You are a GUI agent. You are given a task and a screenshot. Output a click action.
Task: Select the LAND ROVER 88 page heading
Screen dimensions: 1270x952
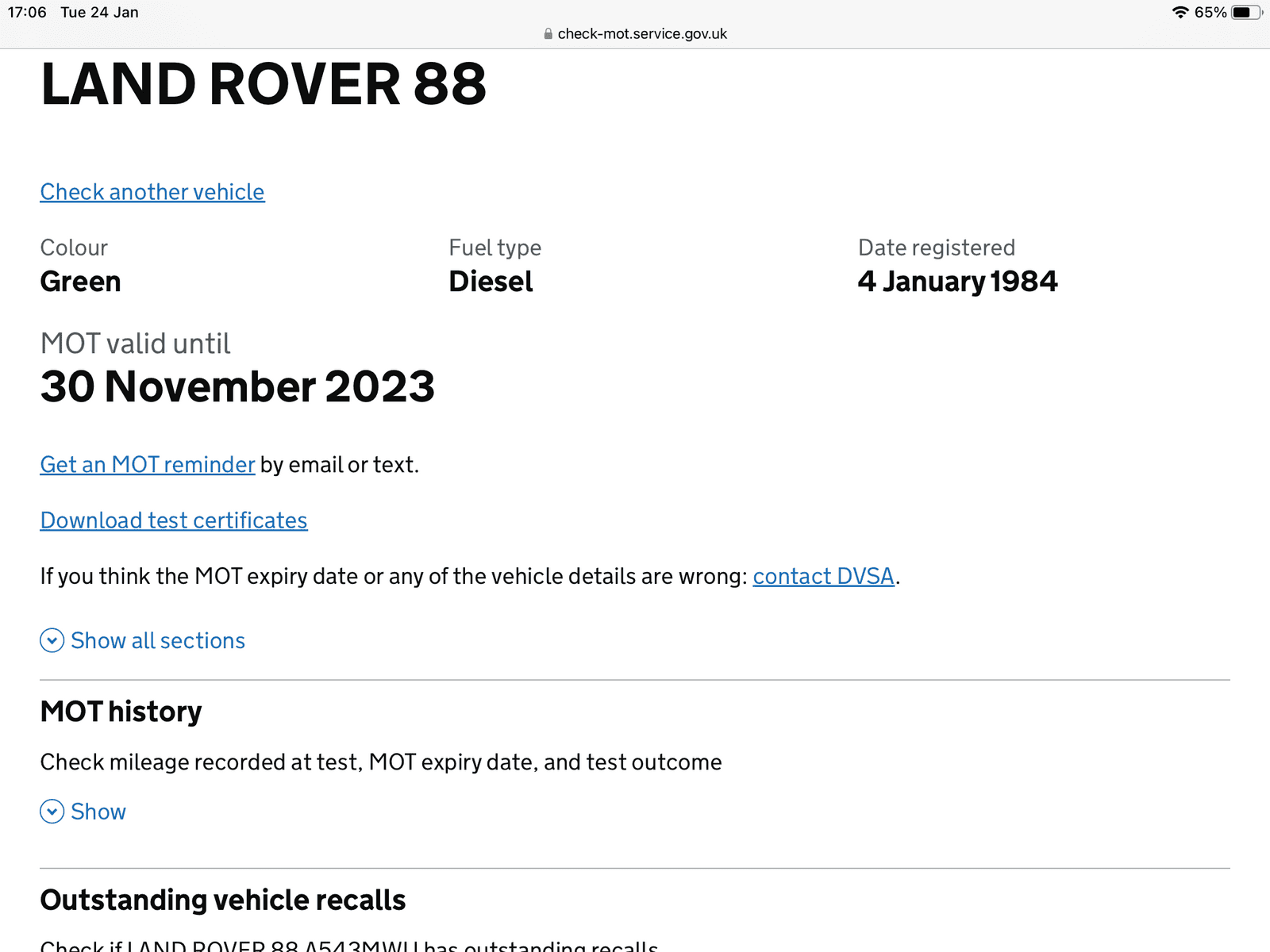click(x=264, y=84)
